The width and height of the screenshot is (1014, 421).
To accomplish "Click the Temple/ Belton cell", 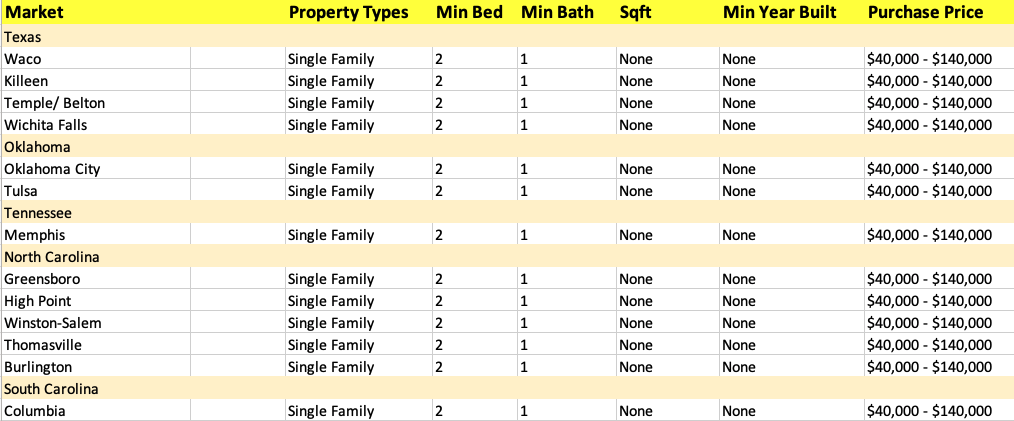I will click(96, 103).
